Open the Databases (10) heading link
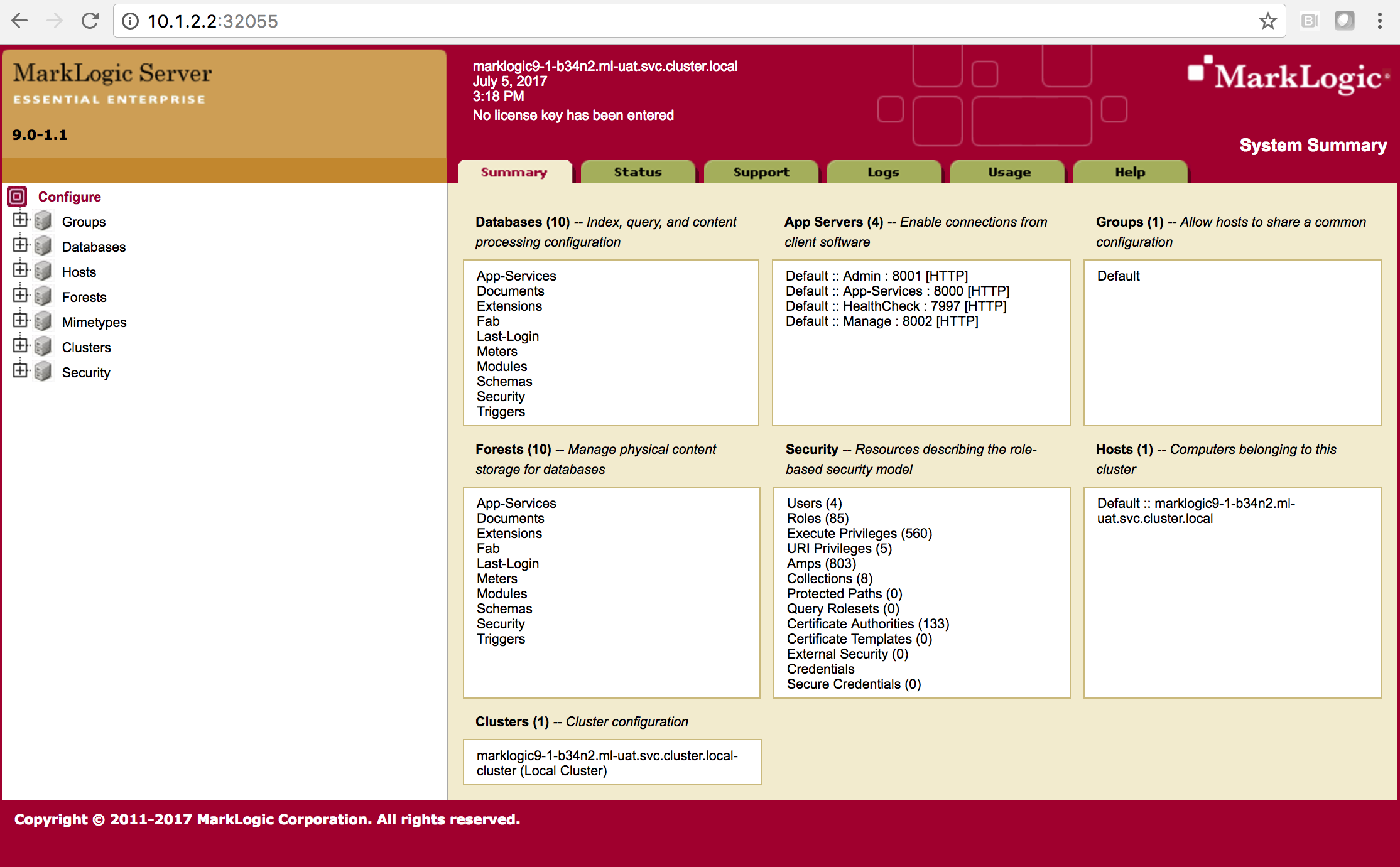 coord(523,222)
